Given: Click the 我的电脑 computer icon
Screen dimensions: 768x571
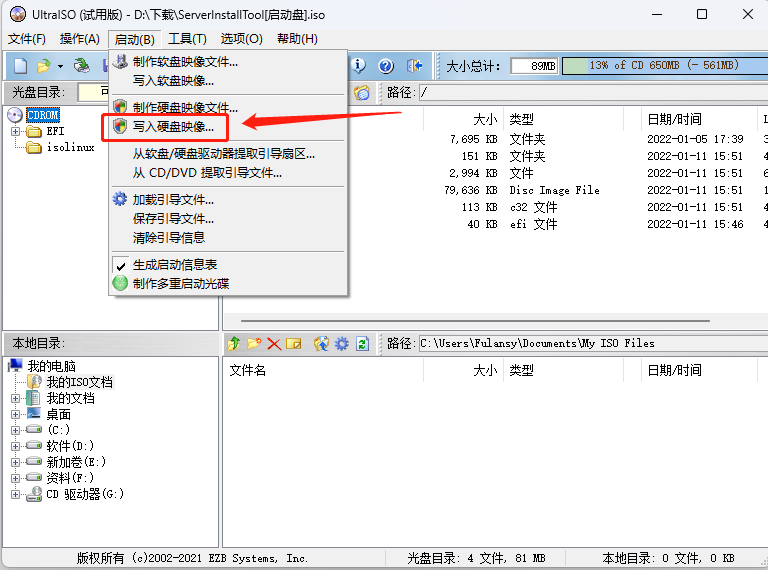Looking at the screenshot, I should coord(16,365).
